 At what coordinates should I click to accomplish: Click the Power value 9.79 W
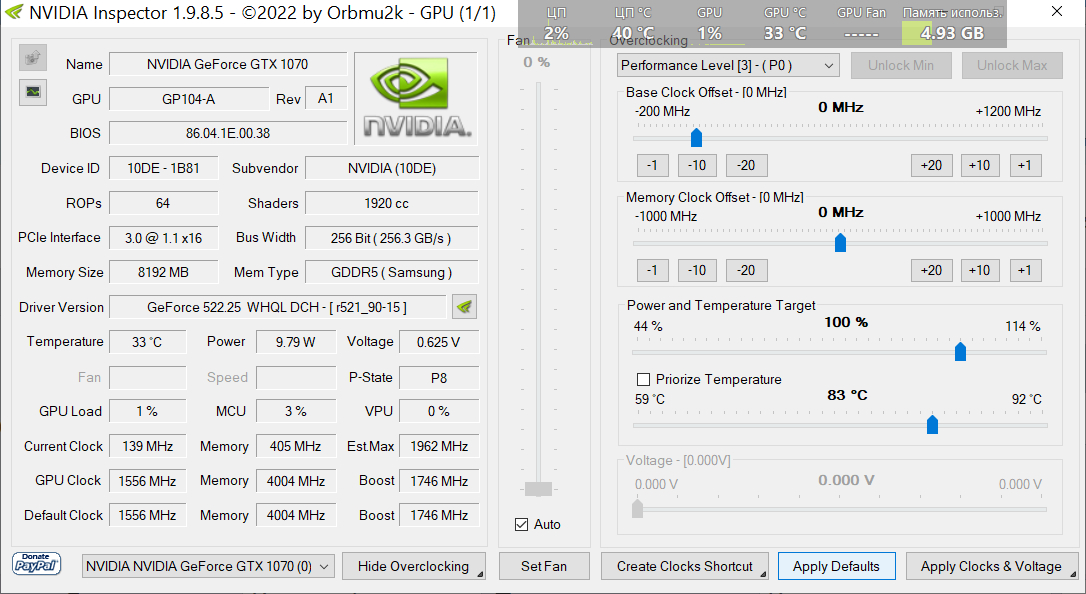coord(296,342)
